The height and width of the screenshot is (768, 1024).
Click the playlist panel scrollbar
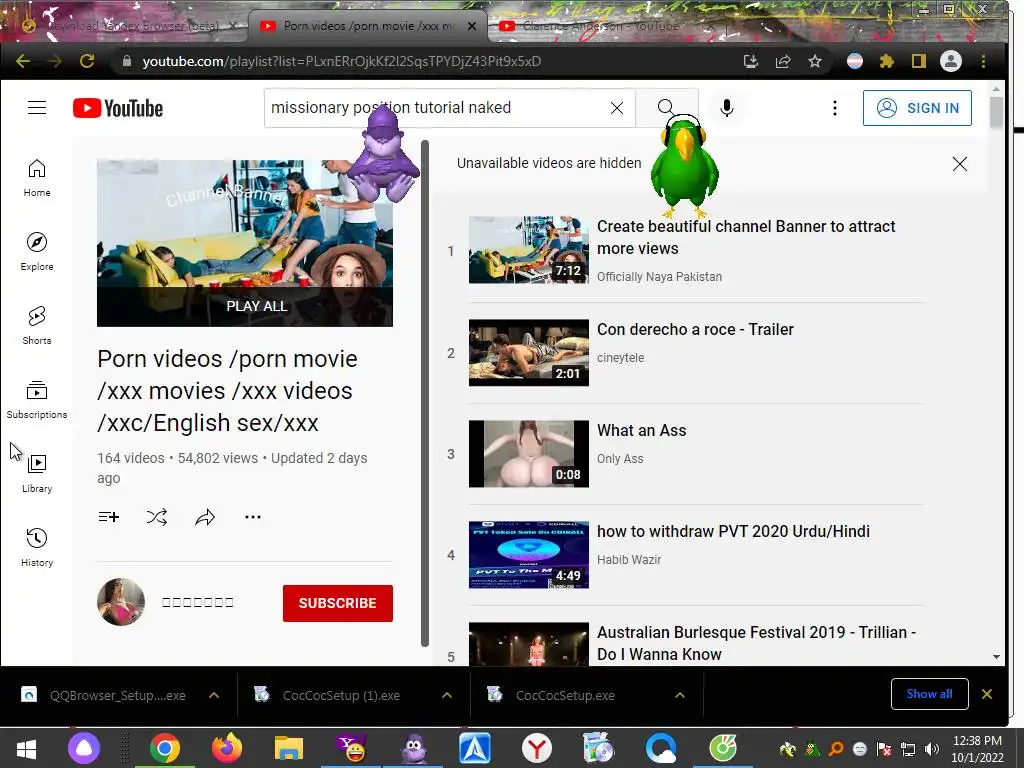(x=424, y=393)
